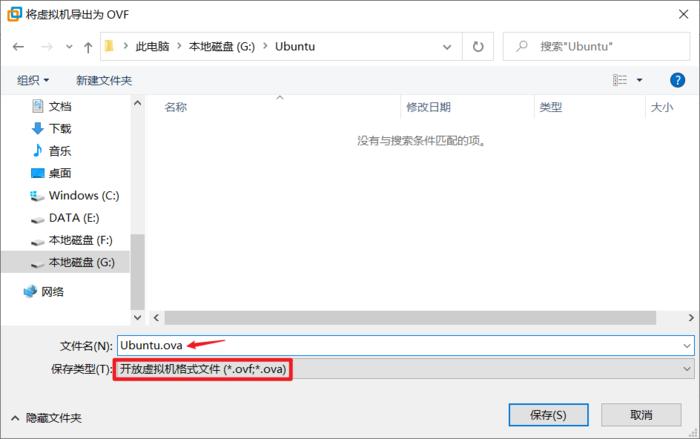Click the magnifier search icon

pyautogui.click(x=521, y=46)
